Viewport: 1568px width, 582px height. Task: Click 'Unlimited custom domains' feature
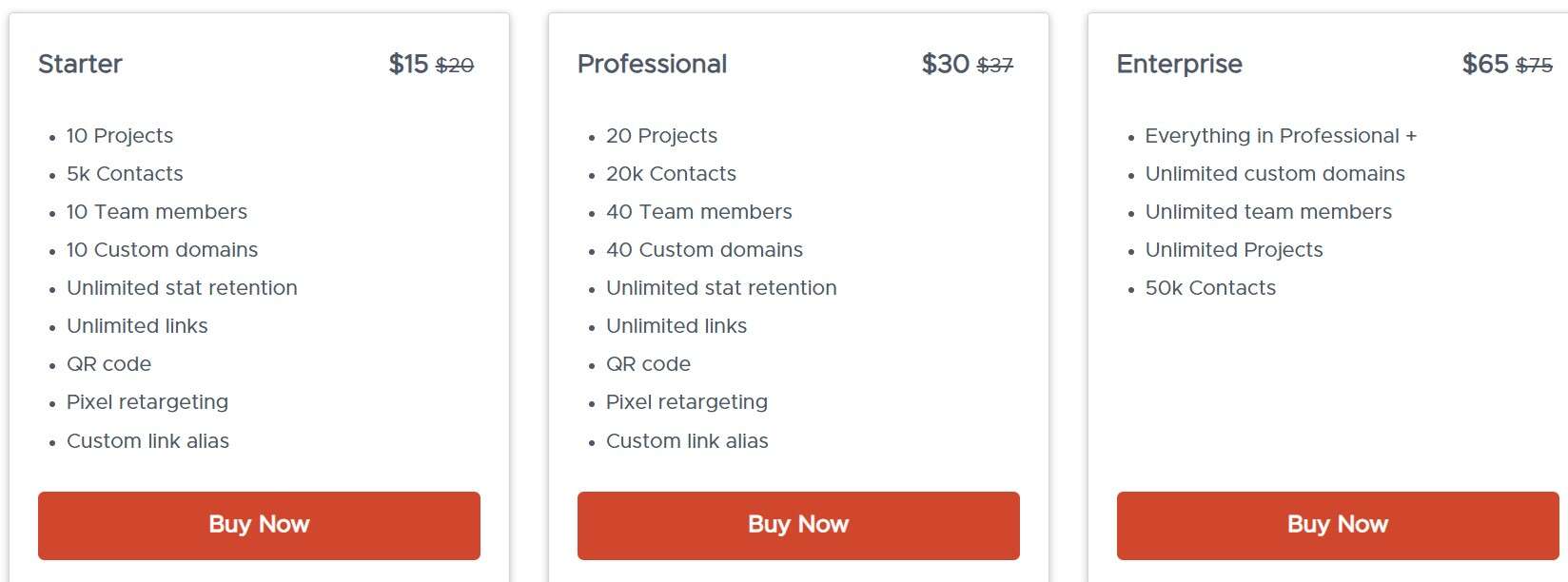[1275, 174]
